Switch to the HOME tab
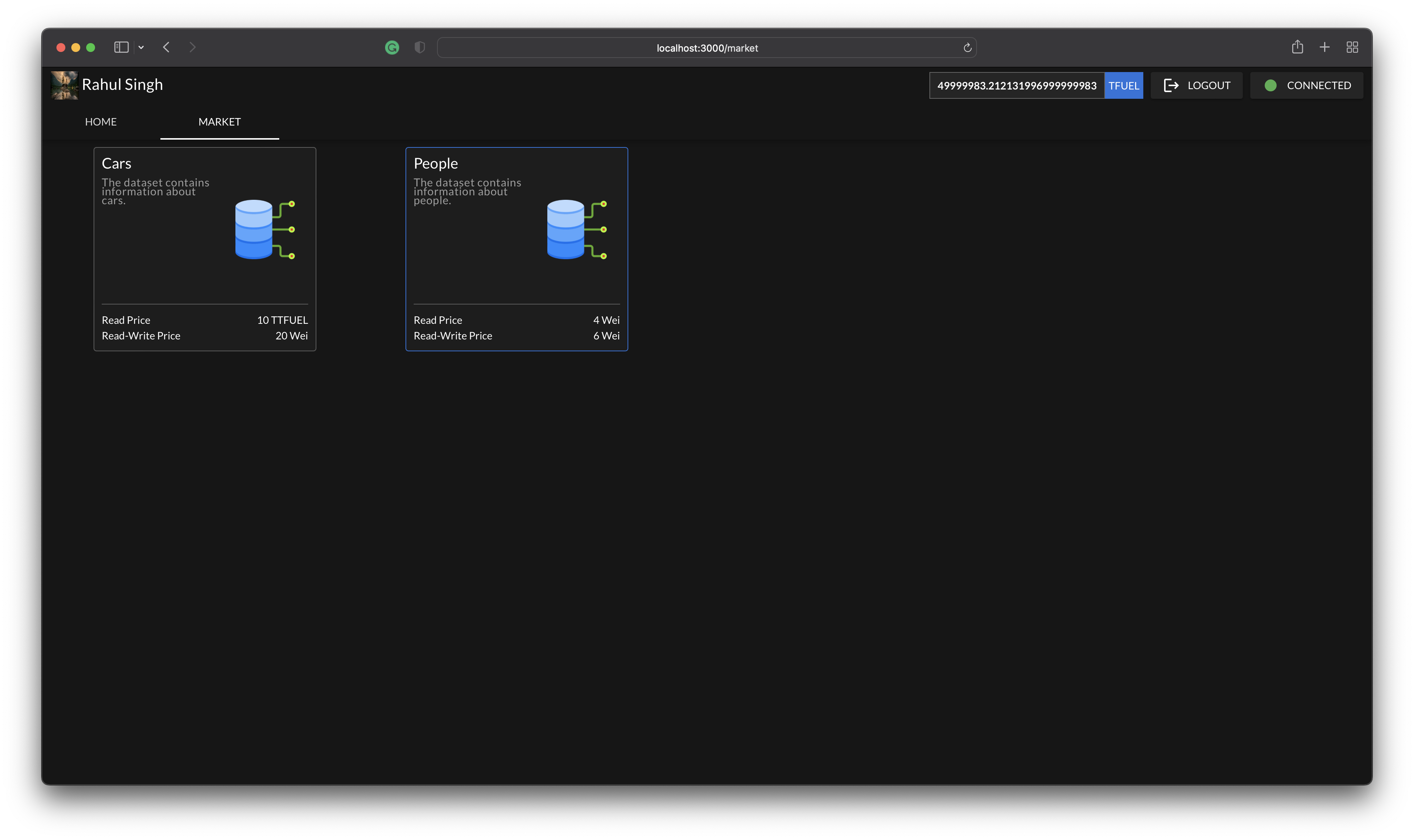 [x=101, y=122]
